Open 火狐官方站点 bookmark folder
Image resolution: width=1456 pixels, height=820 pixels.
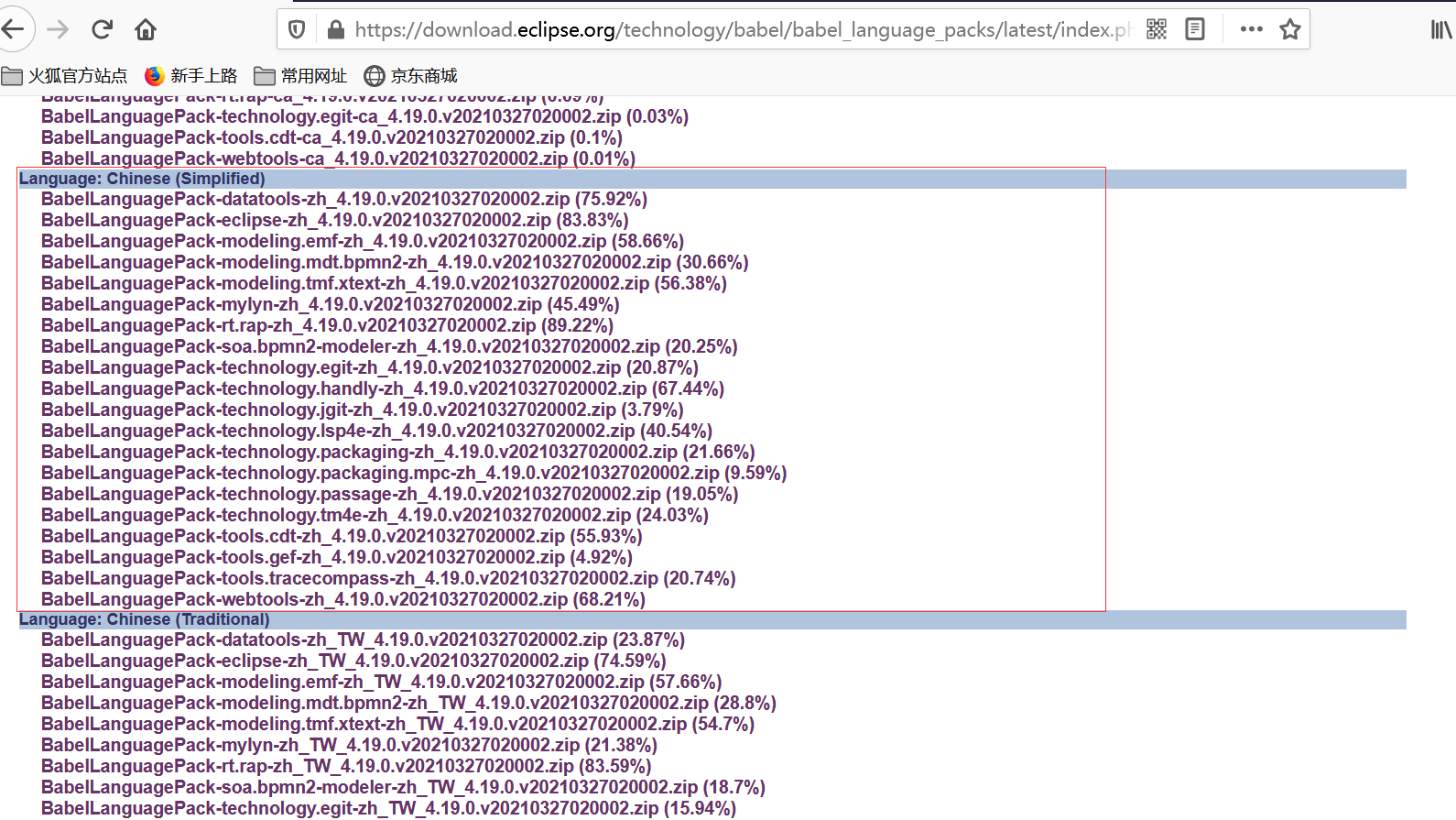click(64, 76)
